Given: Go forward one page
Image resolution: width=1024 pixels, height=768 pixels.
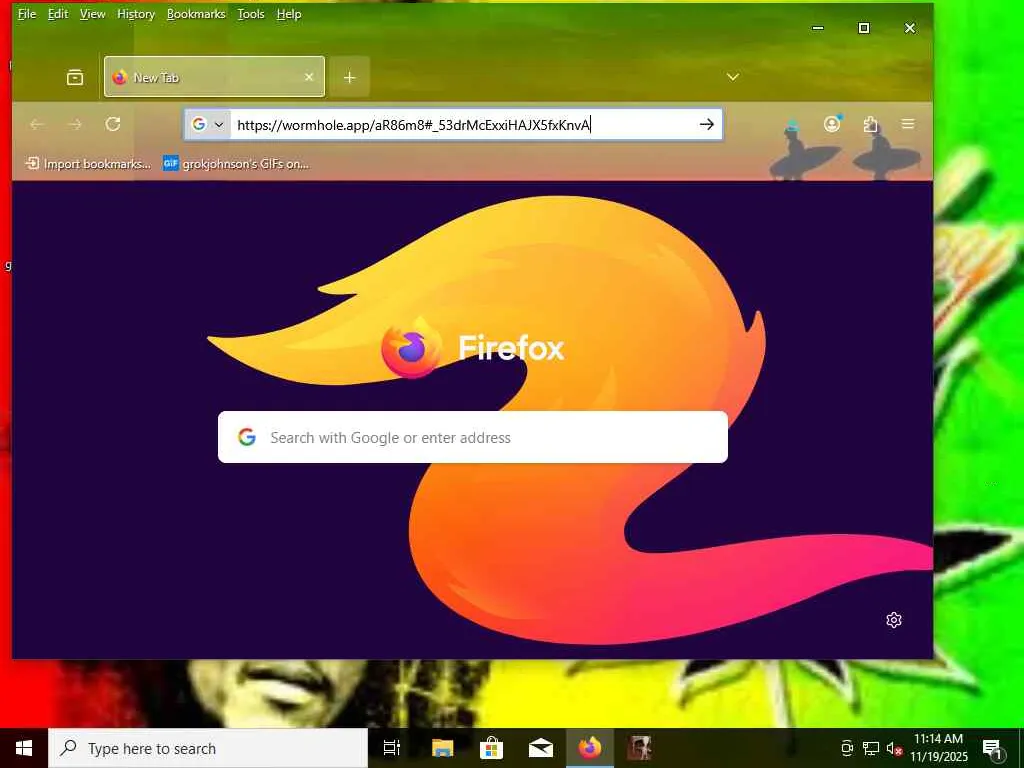Looking at the screenshot, I should 75,124.
